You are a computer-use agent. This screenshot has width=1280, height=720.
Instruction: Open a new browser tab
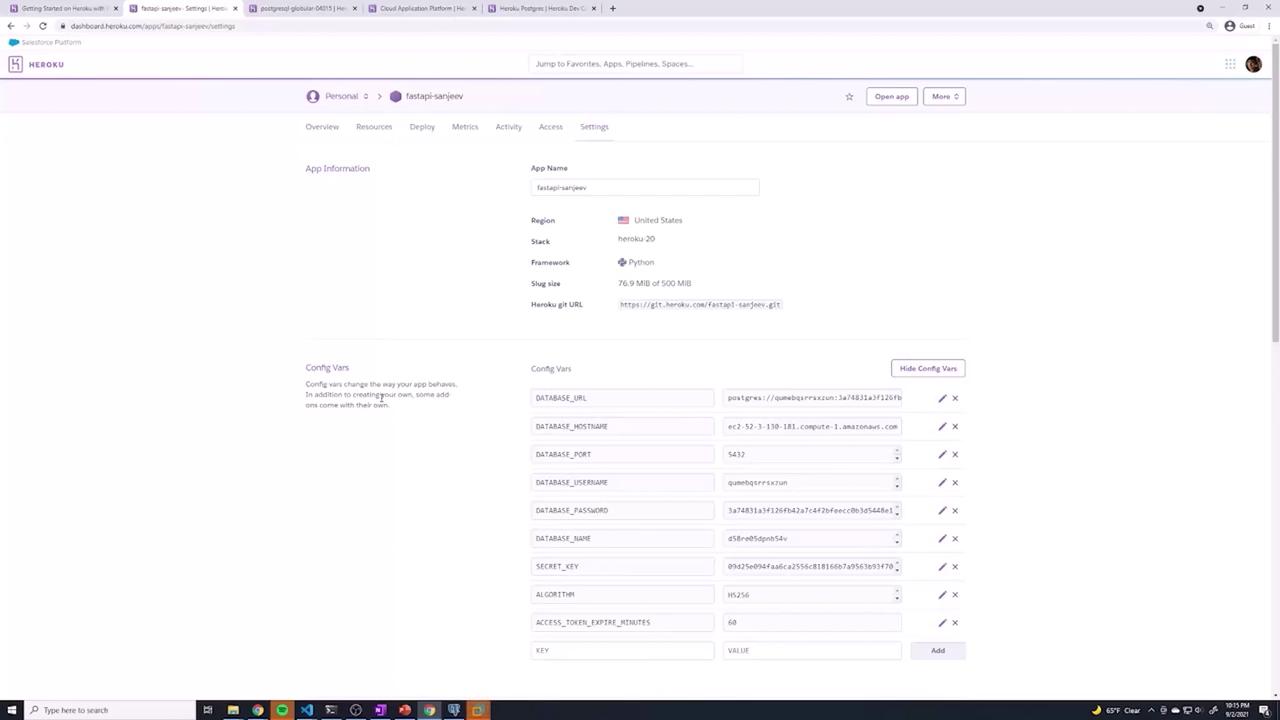click(x=613, y=8)
